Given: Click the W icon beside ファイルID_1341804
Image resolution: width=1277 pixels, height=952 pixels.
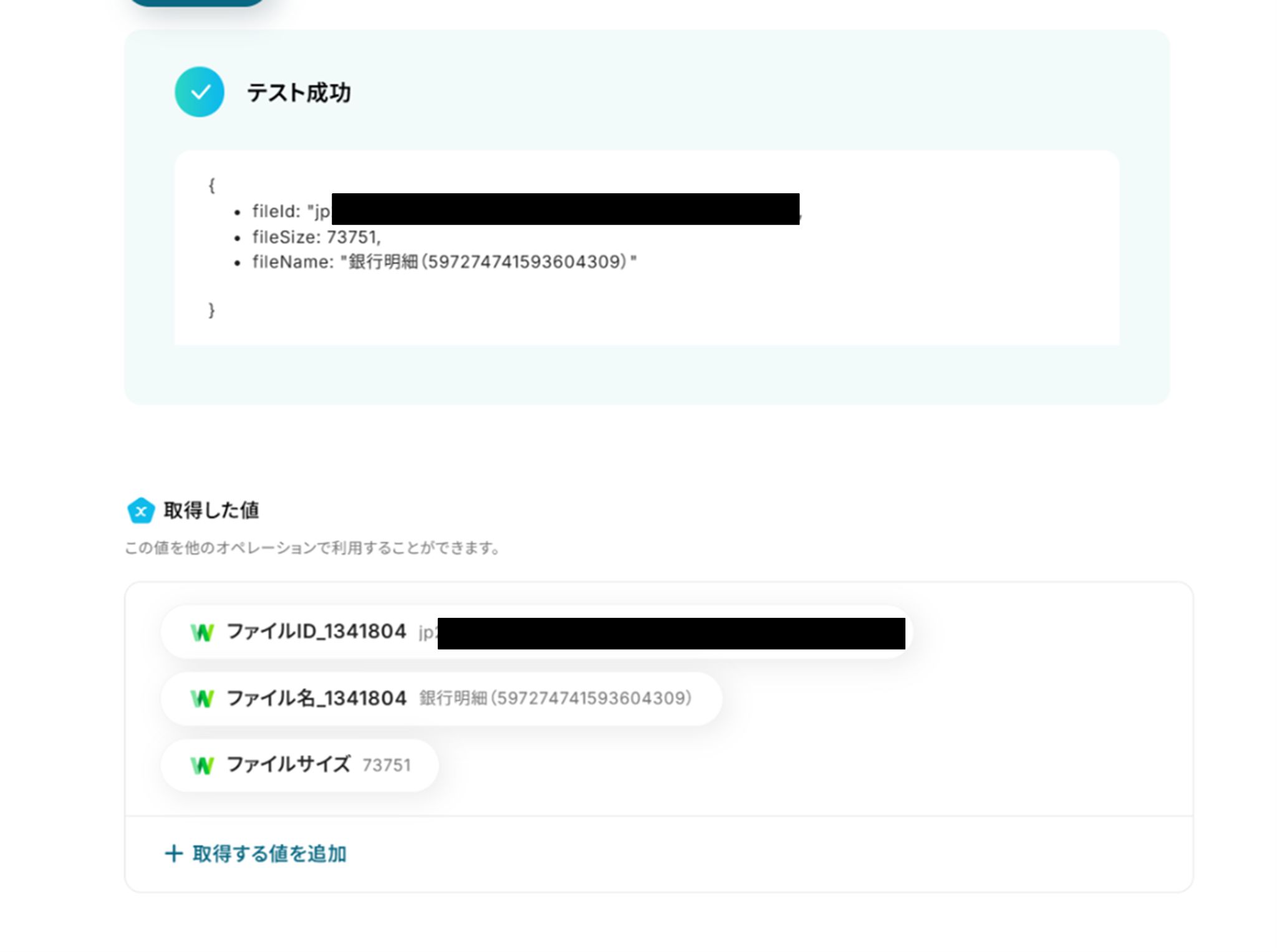Looking at the screenshot, I should pyautogui.click(x=202, y=632).
